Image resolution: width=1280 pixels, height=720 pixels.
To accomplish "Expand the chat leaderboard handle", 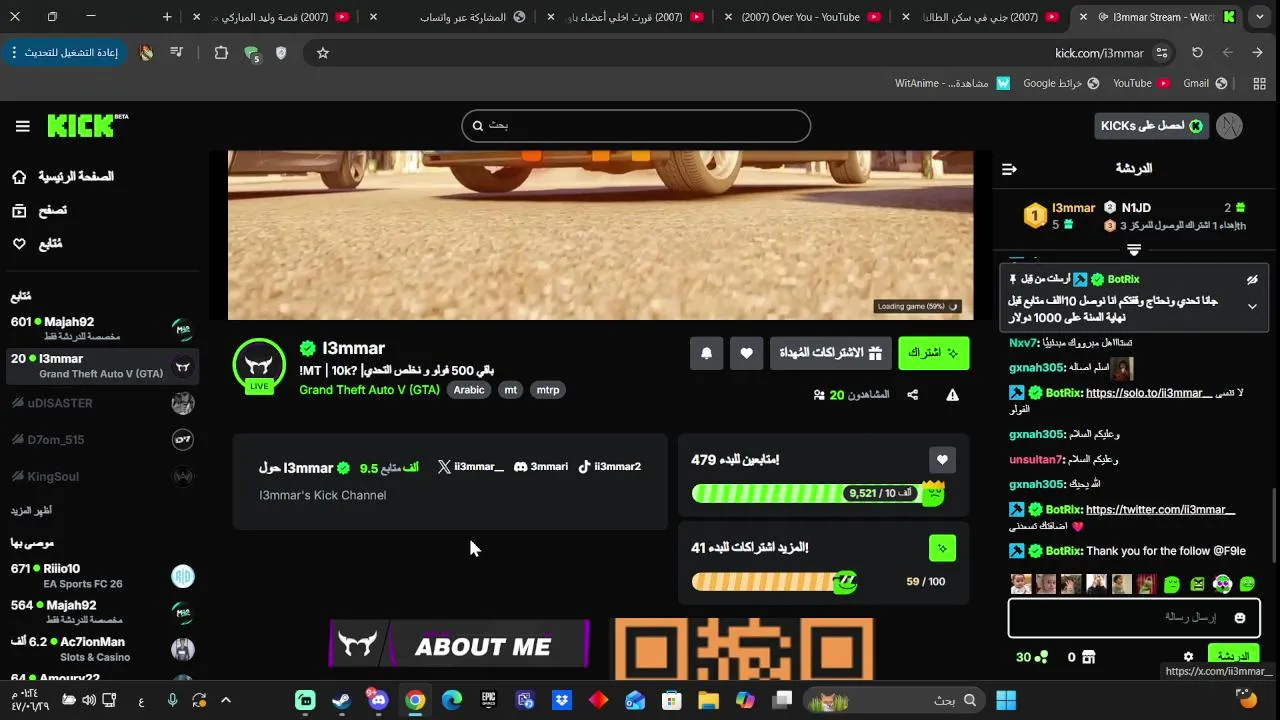I will (x=1134, y=249).
